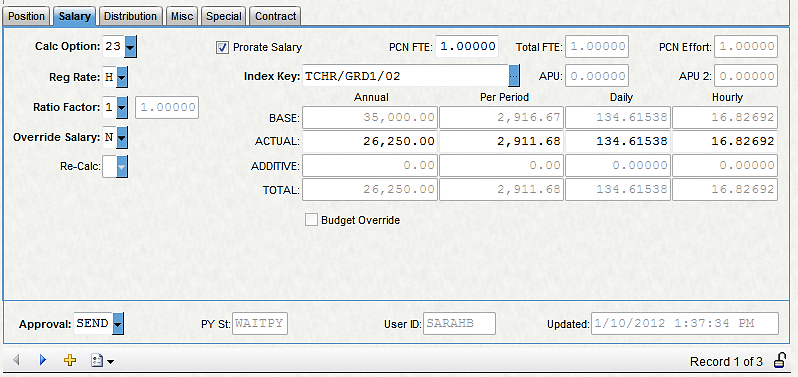The image size is (798, 377).
Task: Click the lock icon beside Record 1 of 3
Action: click(x=779, y=361)
